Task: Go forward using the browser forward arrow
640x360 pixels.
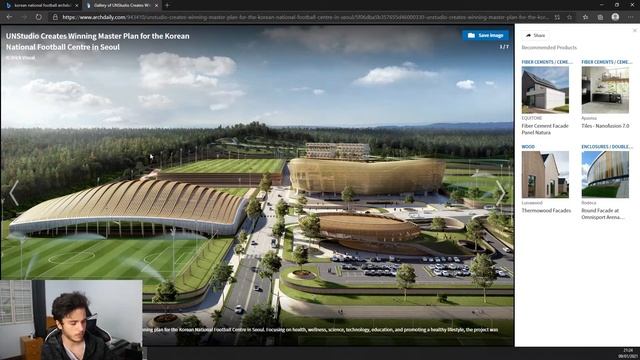Action: pos(24,17)
